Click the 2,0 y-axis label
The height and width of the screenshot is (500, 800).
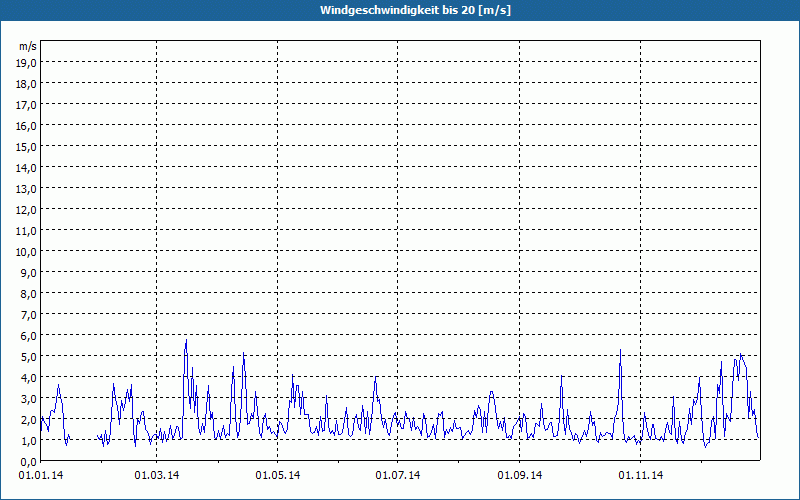[x=29, y=420]
